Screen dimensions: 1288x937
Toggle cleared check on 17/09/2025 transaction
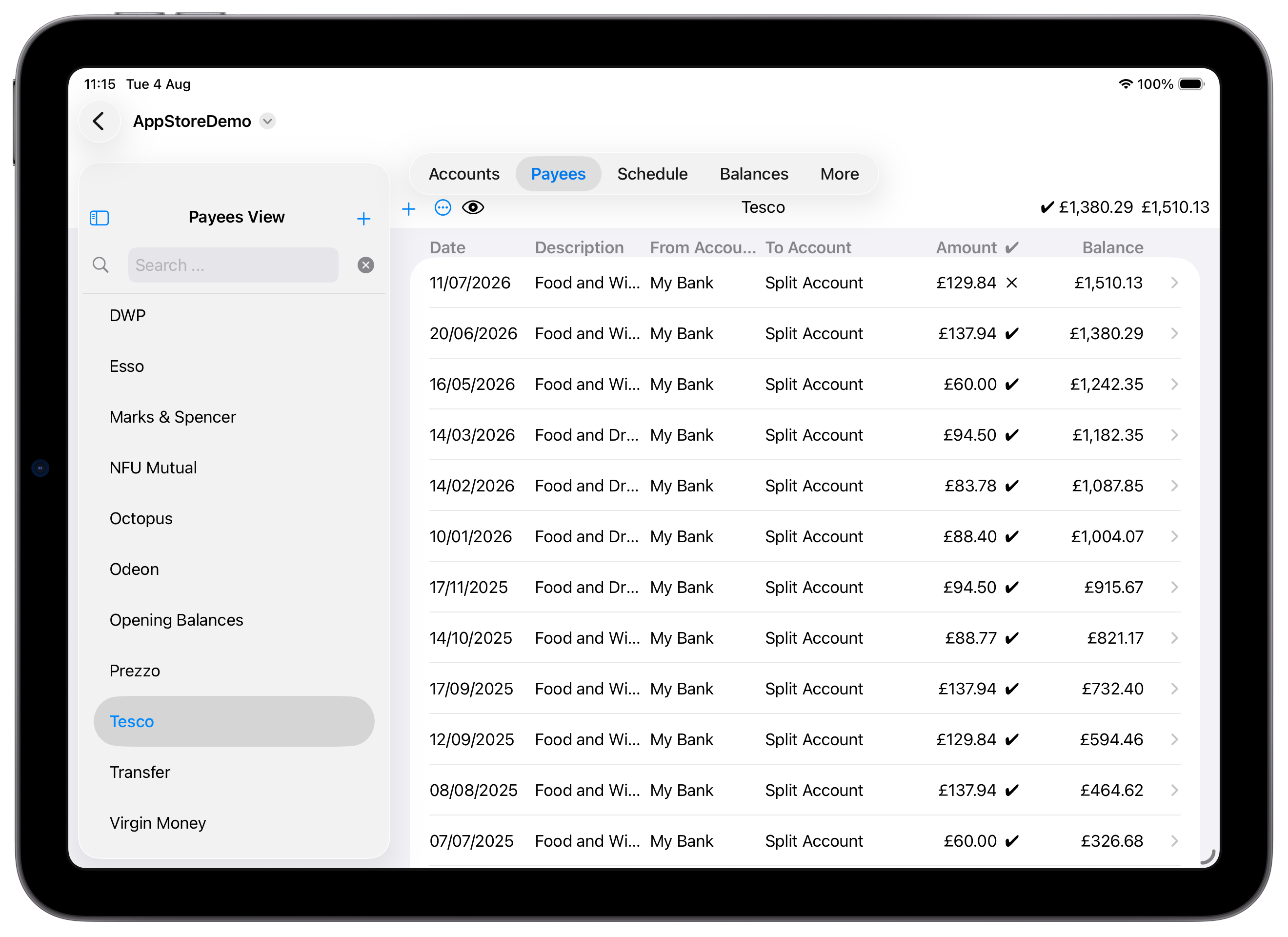click(1011, 689)
